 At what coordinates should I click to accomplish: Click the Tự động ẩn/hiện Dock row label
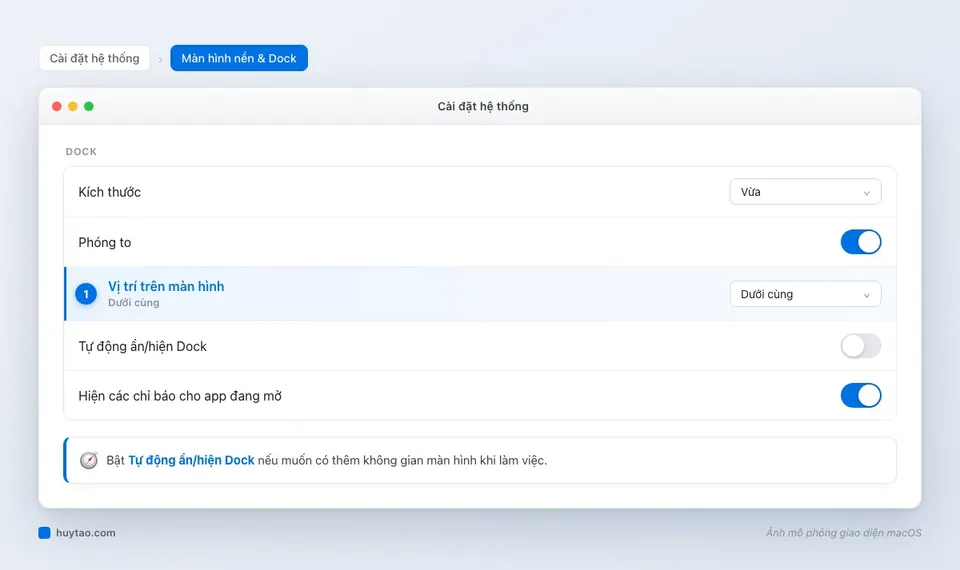(143, 347)
